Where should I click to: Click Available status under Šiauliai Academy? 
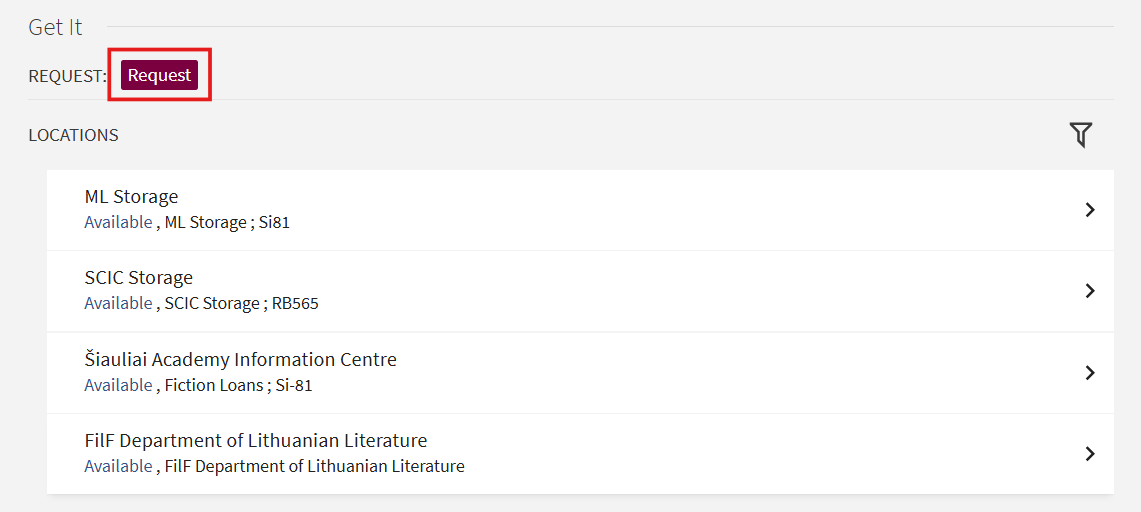pos(118,385)
